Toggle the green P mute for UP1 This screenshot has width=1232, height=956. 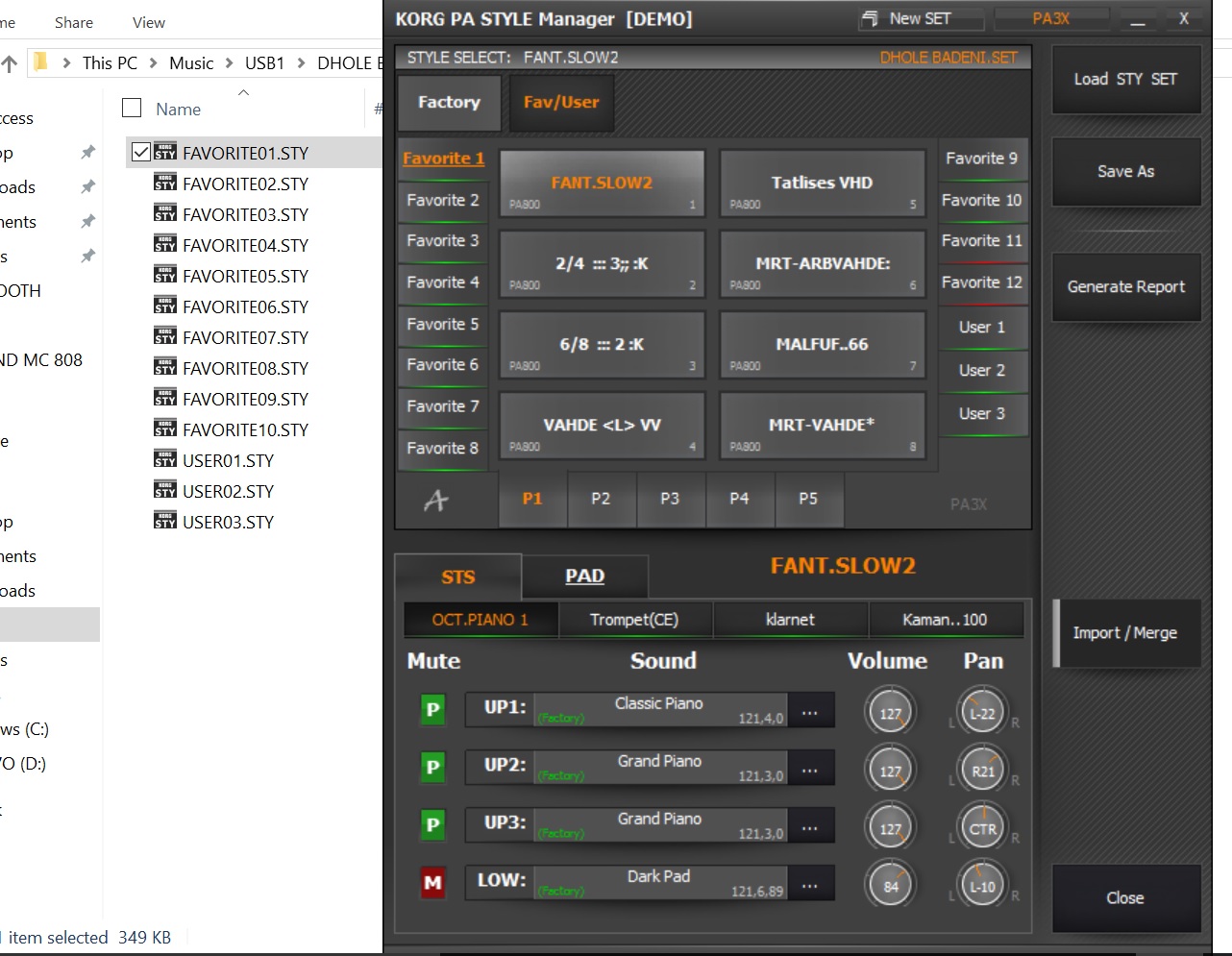tap(432, 710)
